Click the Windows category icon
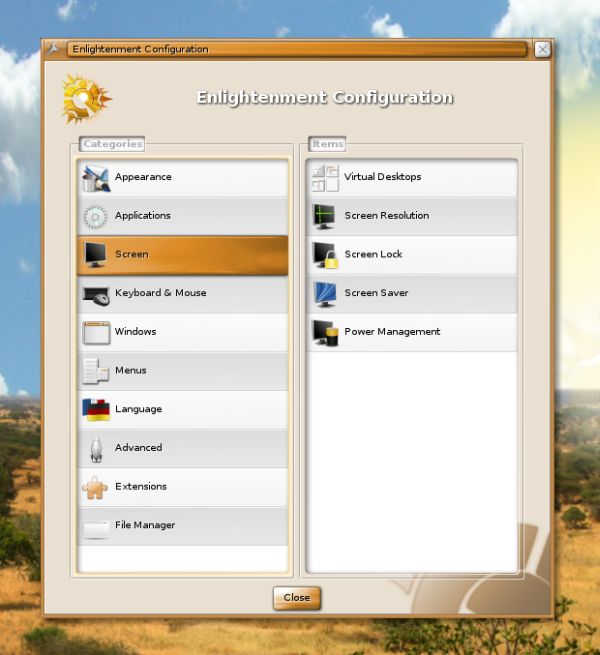Screen dimensions: 600x655 (96, 333)
